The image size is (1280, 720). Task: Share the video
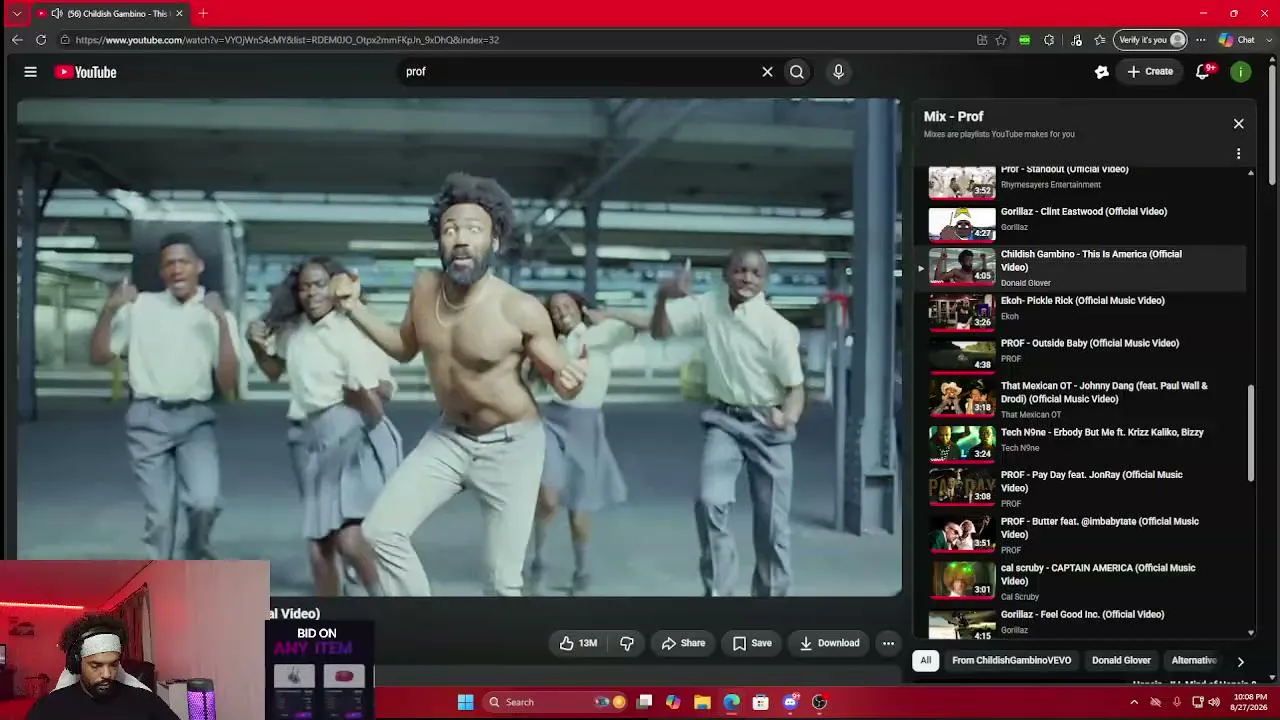pos(683,643)
